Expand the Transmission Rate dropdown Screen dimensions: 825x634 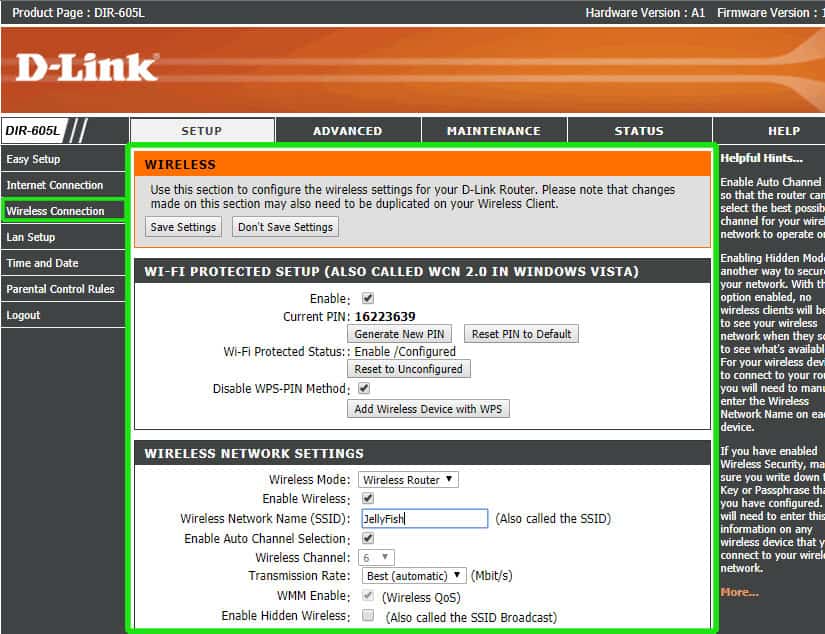coord(414,576)
